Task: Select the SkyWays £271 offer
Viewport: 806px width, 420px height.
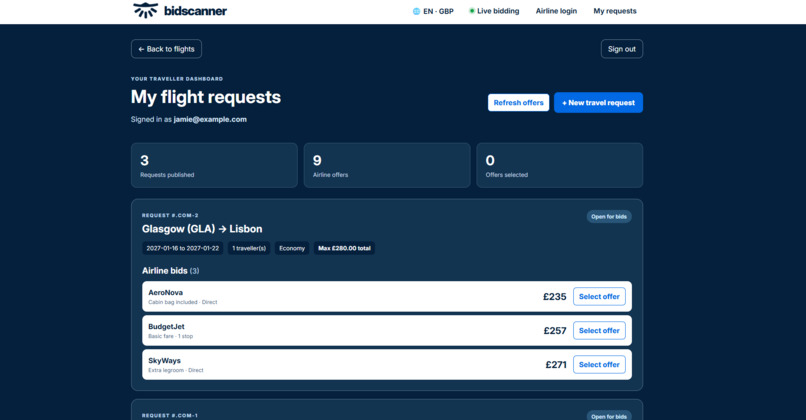Action: [599, 364]
